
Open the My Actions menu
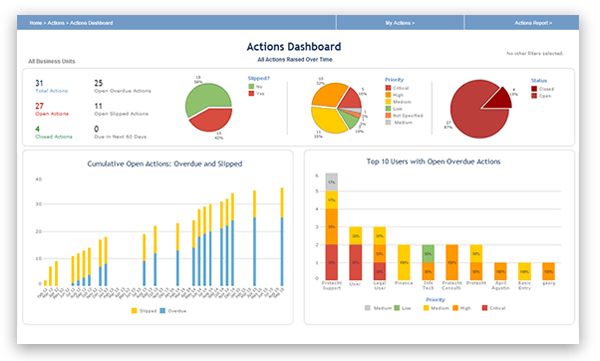400,23
